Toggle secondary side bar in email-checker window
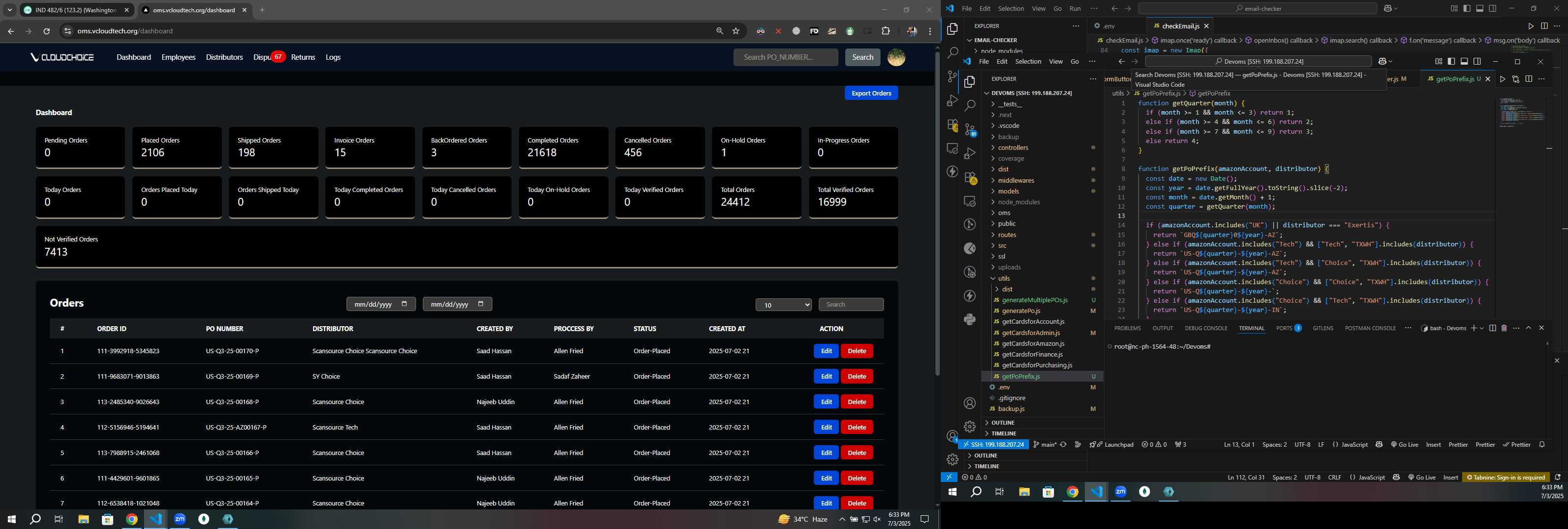Screen dimensions: 1568x529 coord(1493,8)
